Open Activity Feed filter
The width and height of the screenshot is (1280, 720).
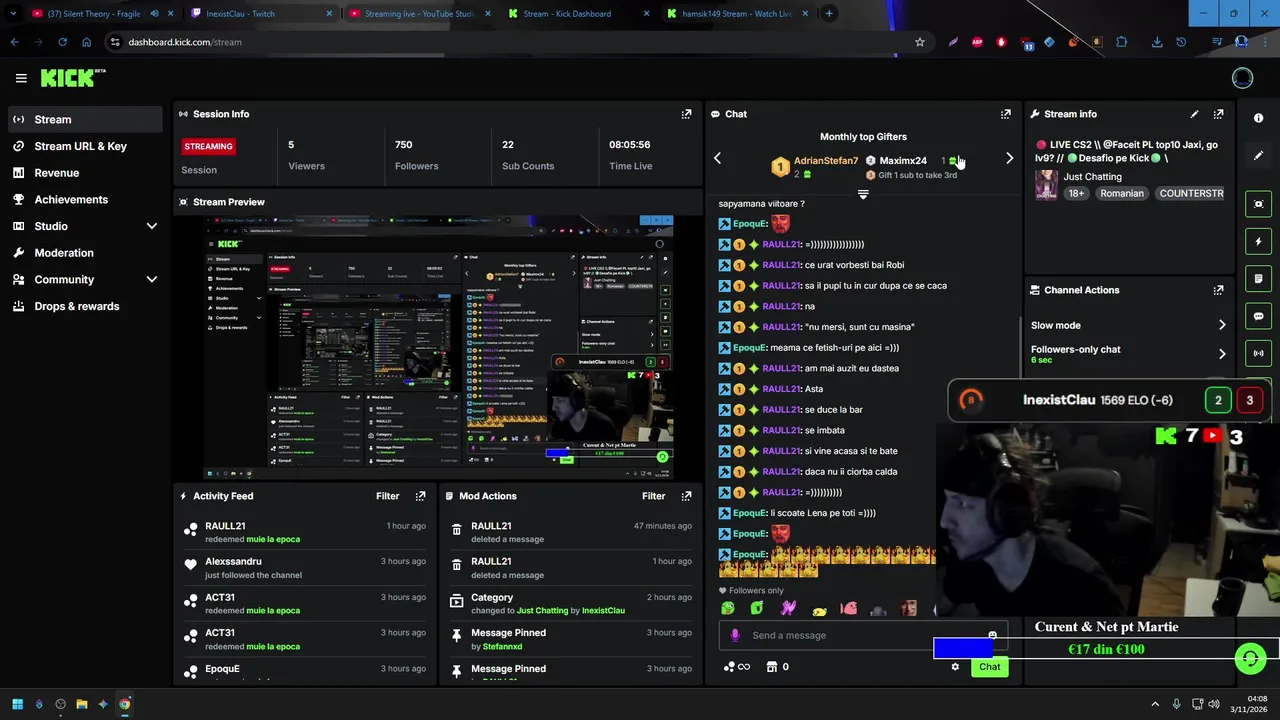click(x=387, y=496)
